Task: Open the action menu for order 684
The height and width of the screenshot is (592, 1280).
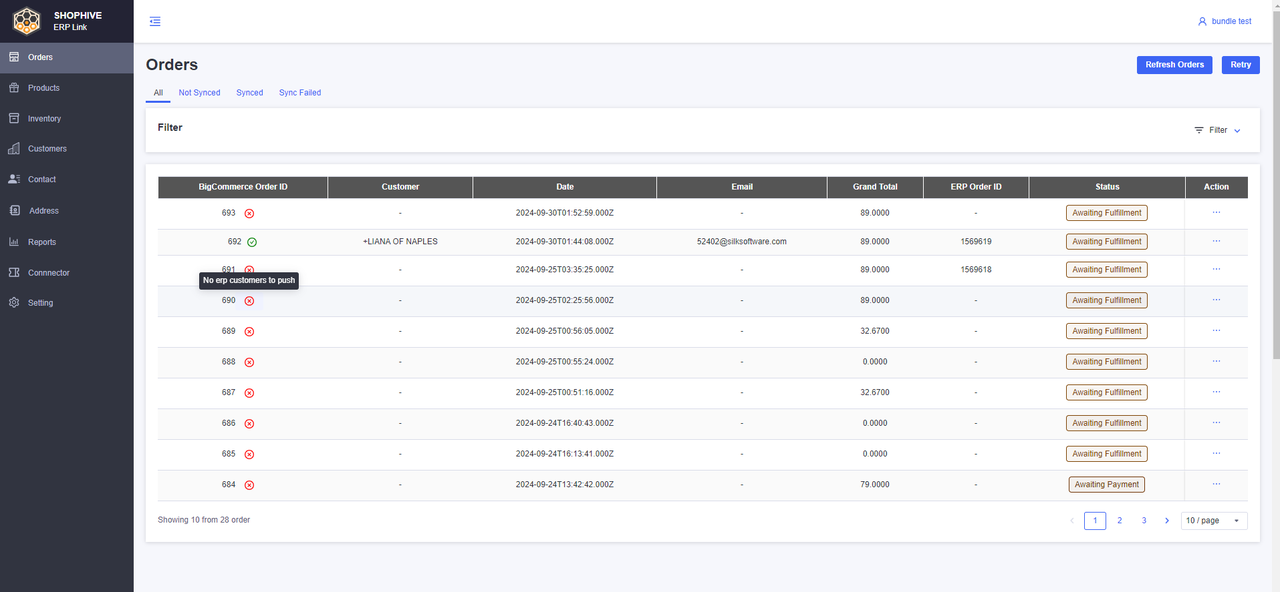Action: 1216,484
